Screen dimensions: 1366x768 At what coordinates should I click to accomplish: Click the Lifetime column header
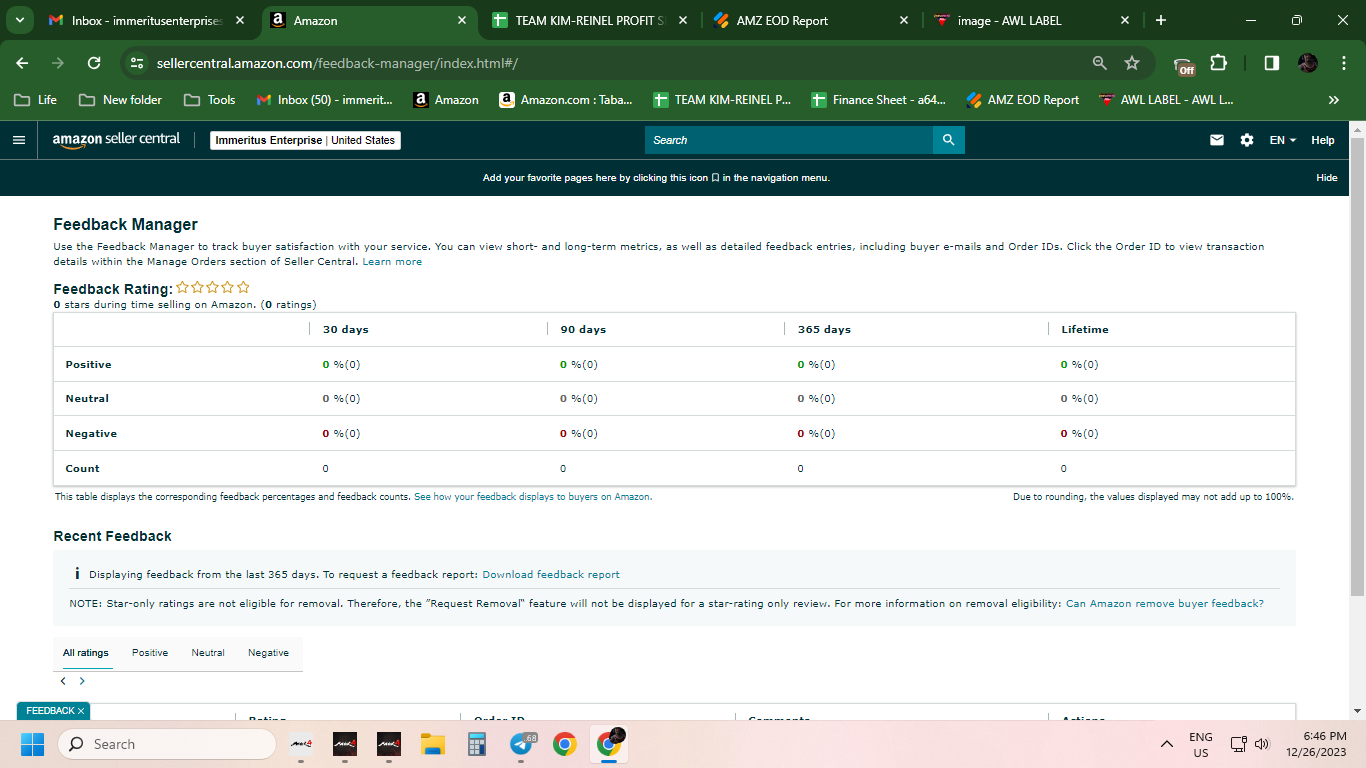click(1084, 330)
